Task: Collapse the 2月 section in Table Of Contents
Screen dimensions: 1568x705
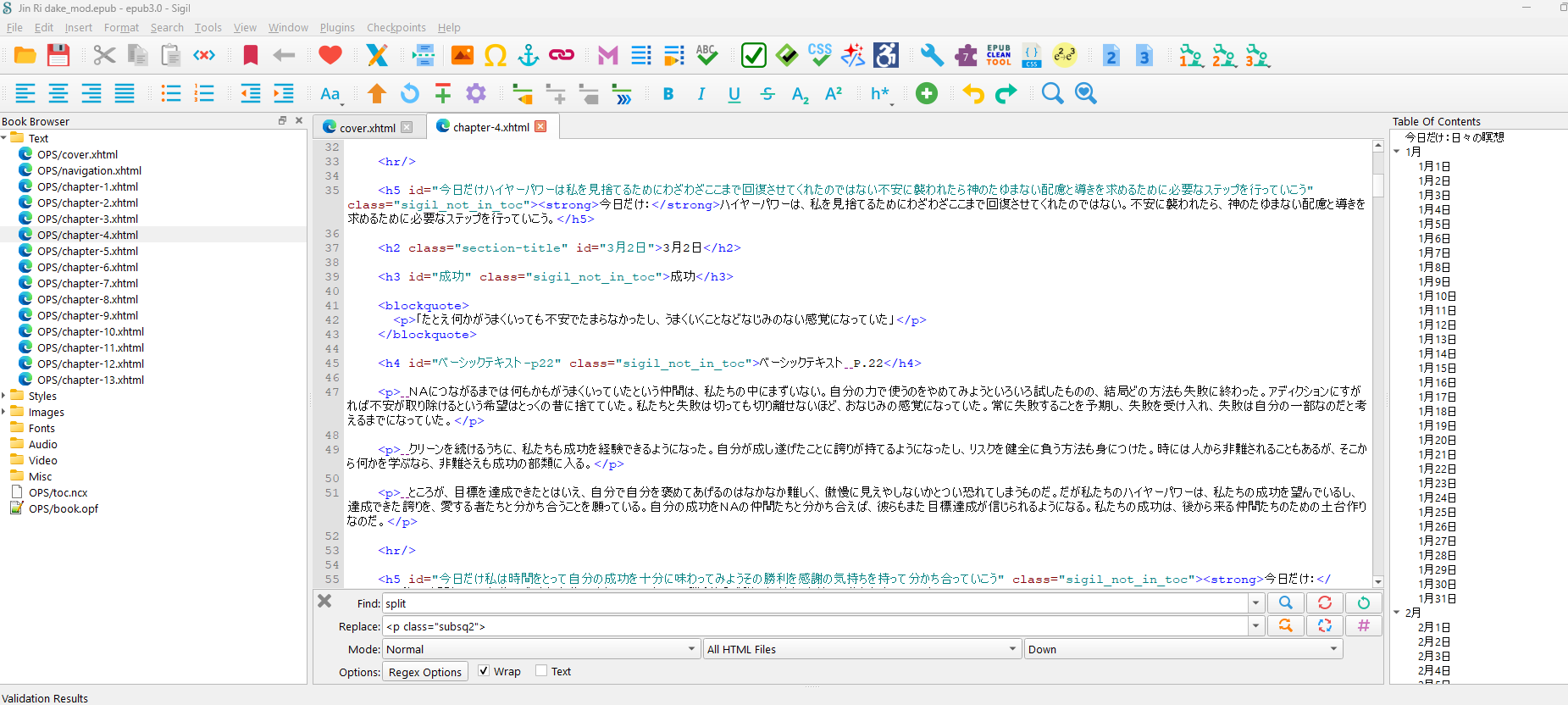Action: (1397, 613)
